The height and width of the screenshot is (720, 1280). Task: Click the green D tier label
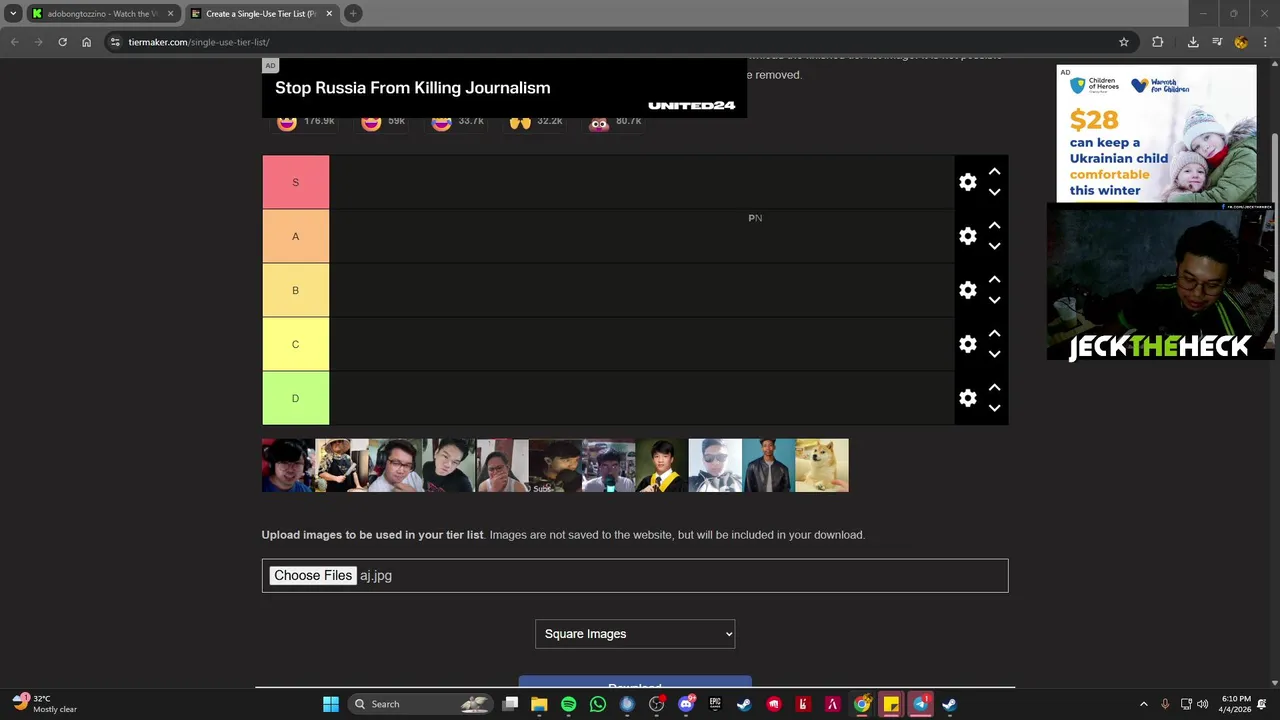[295, 398]
